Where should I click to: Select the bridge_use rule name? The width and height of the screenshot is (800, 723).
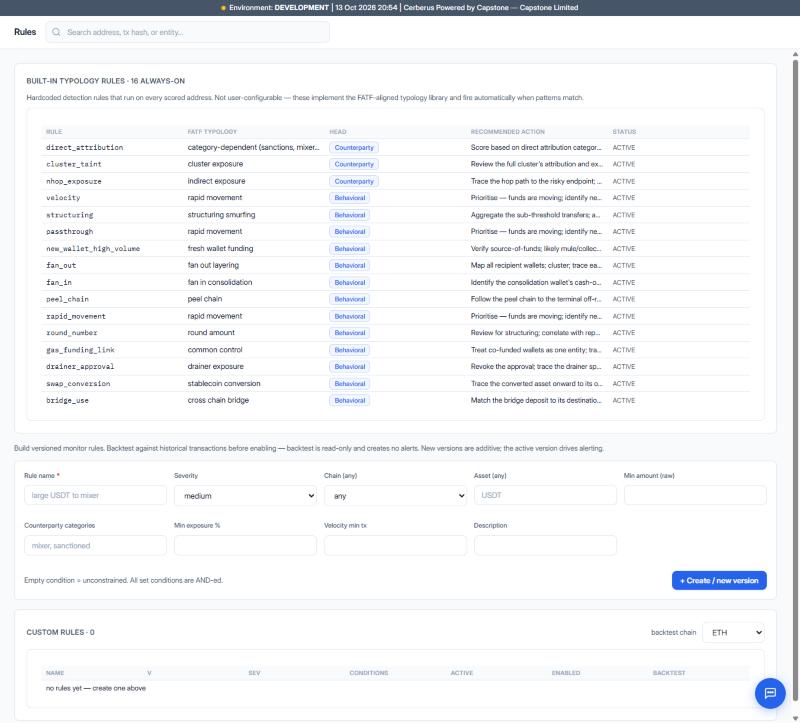pos(67,401)
